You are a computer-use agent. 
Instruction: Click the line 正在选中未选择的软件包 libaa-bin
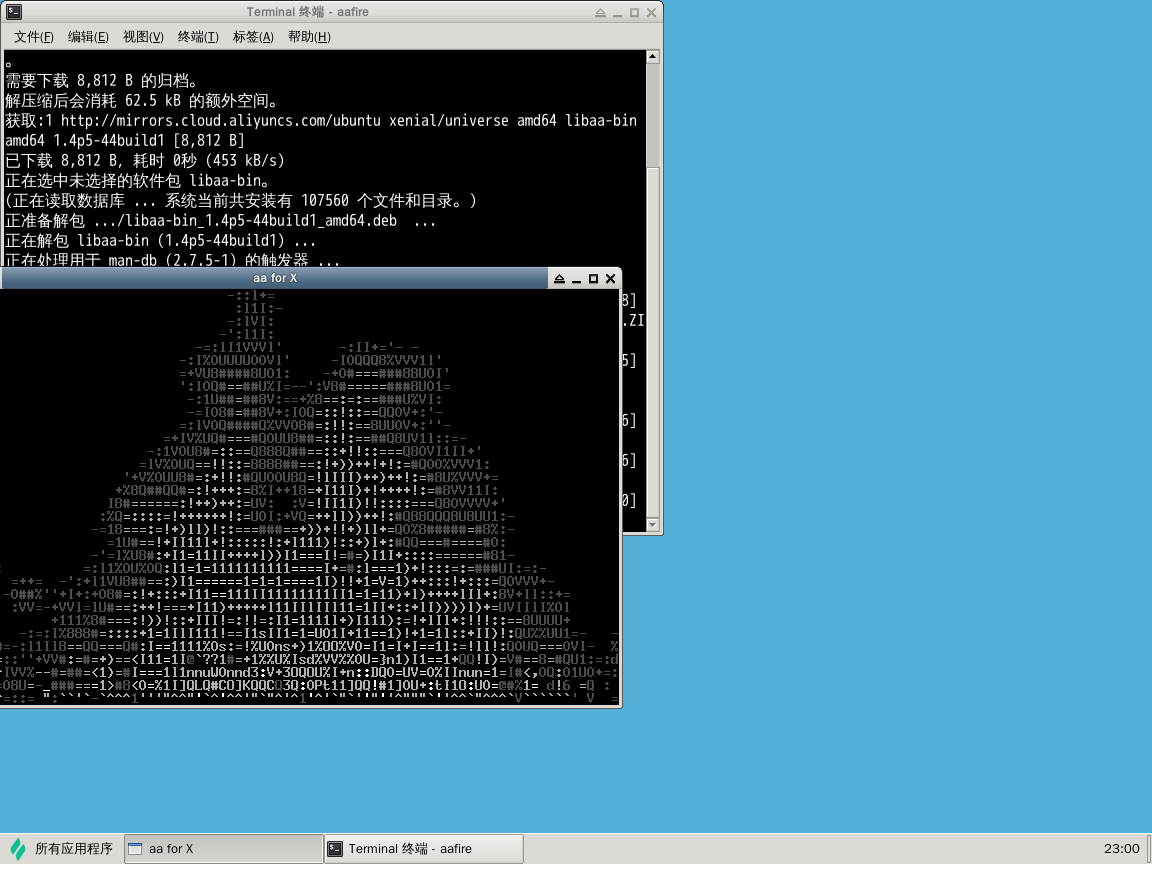137,181
